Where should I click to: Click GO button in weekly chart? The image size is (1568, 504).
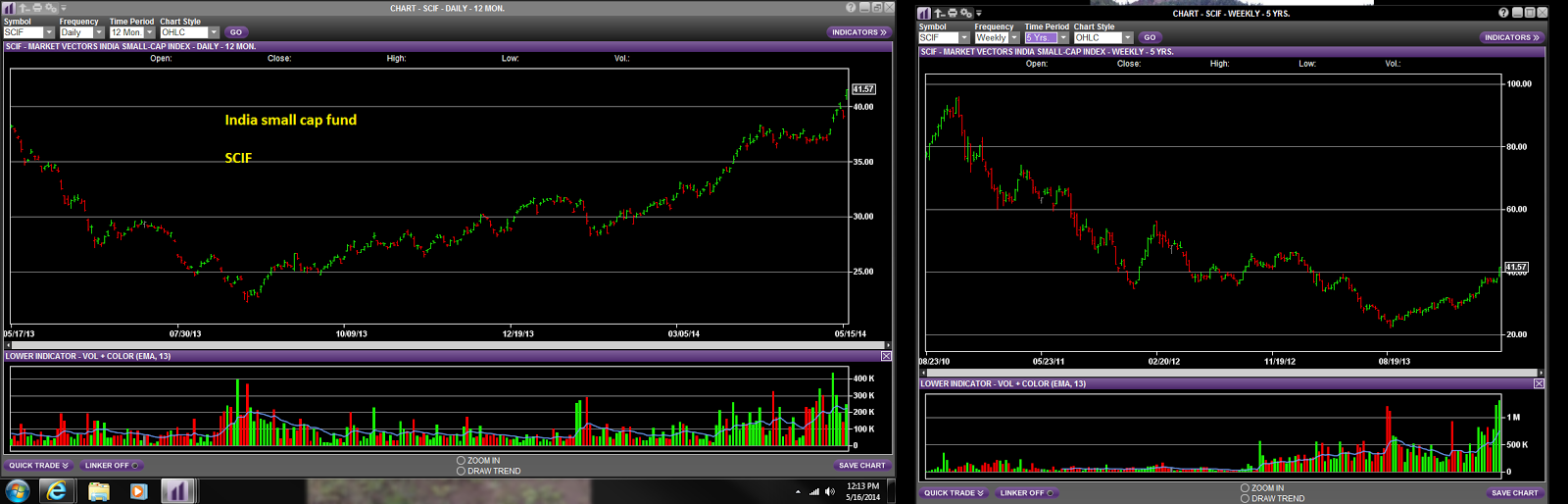tap(1150, 37)
